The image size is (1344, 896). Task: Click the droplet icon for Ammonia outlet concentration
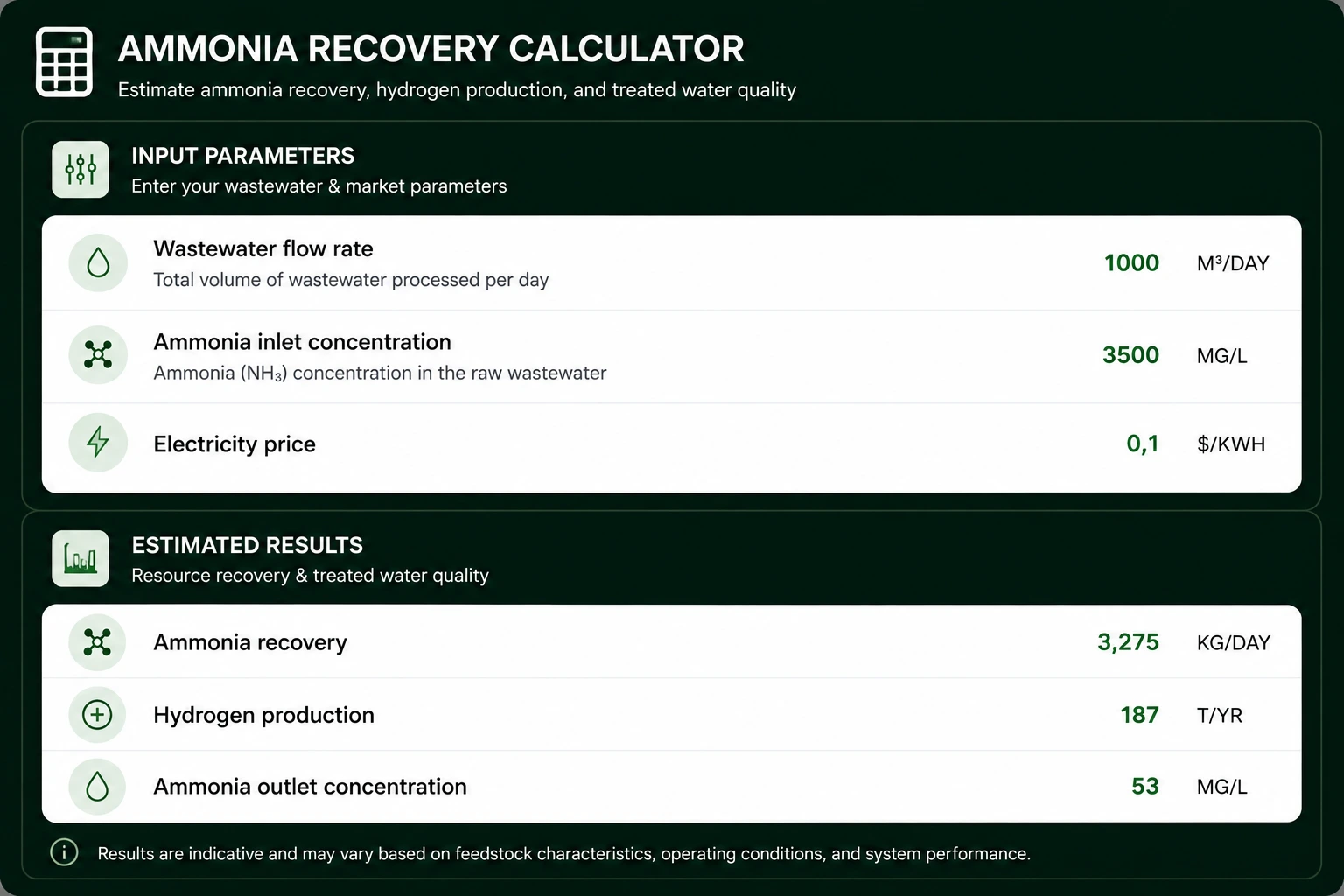coord(97,787)
